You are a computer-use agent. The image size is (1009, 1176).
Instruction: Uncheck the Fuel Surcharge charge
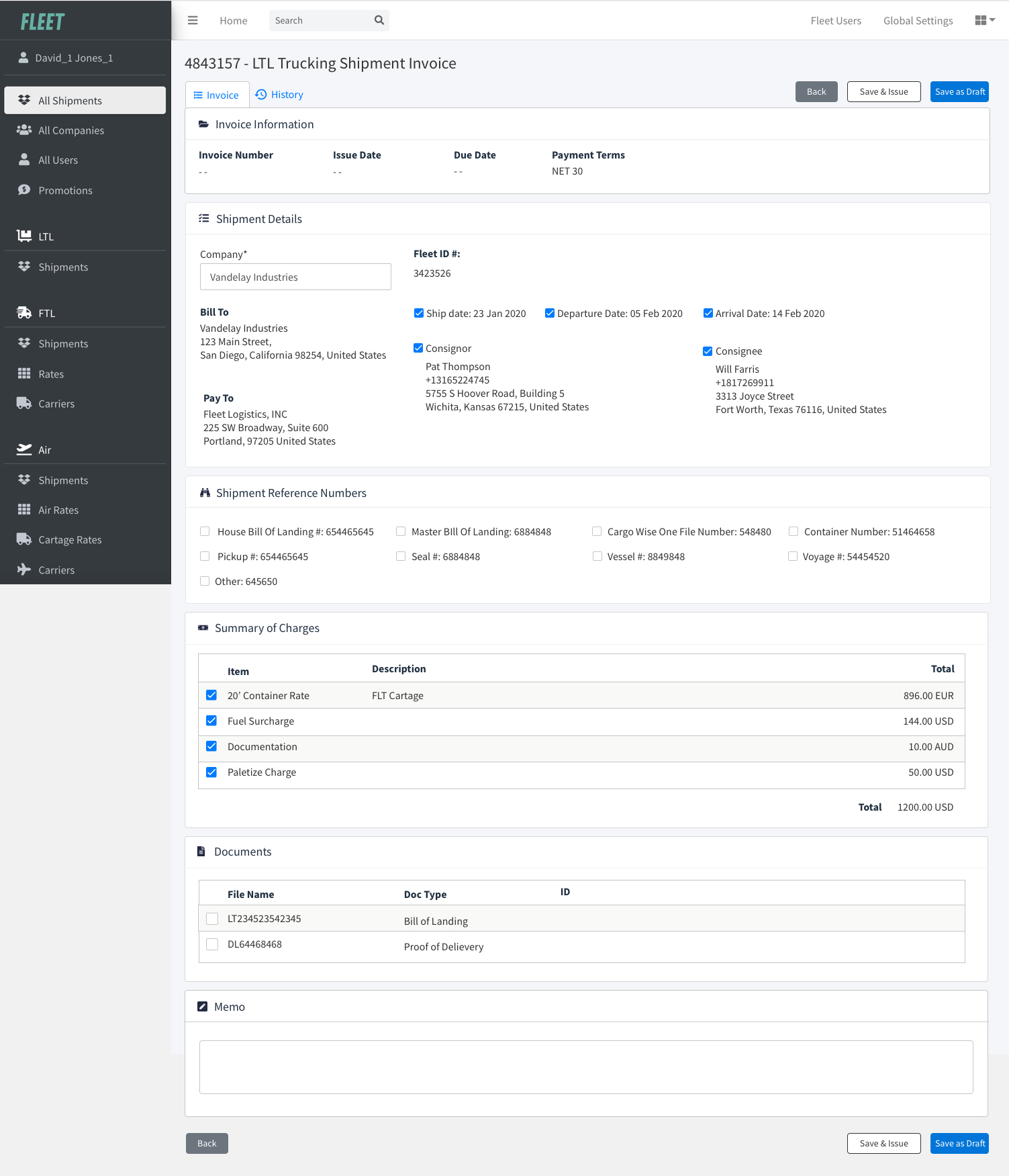pyautogui.click(x=211, y=721)
